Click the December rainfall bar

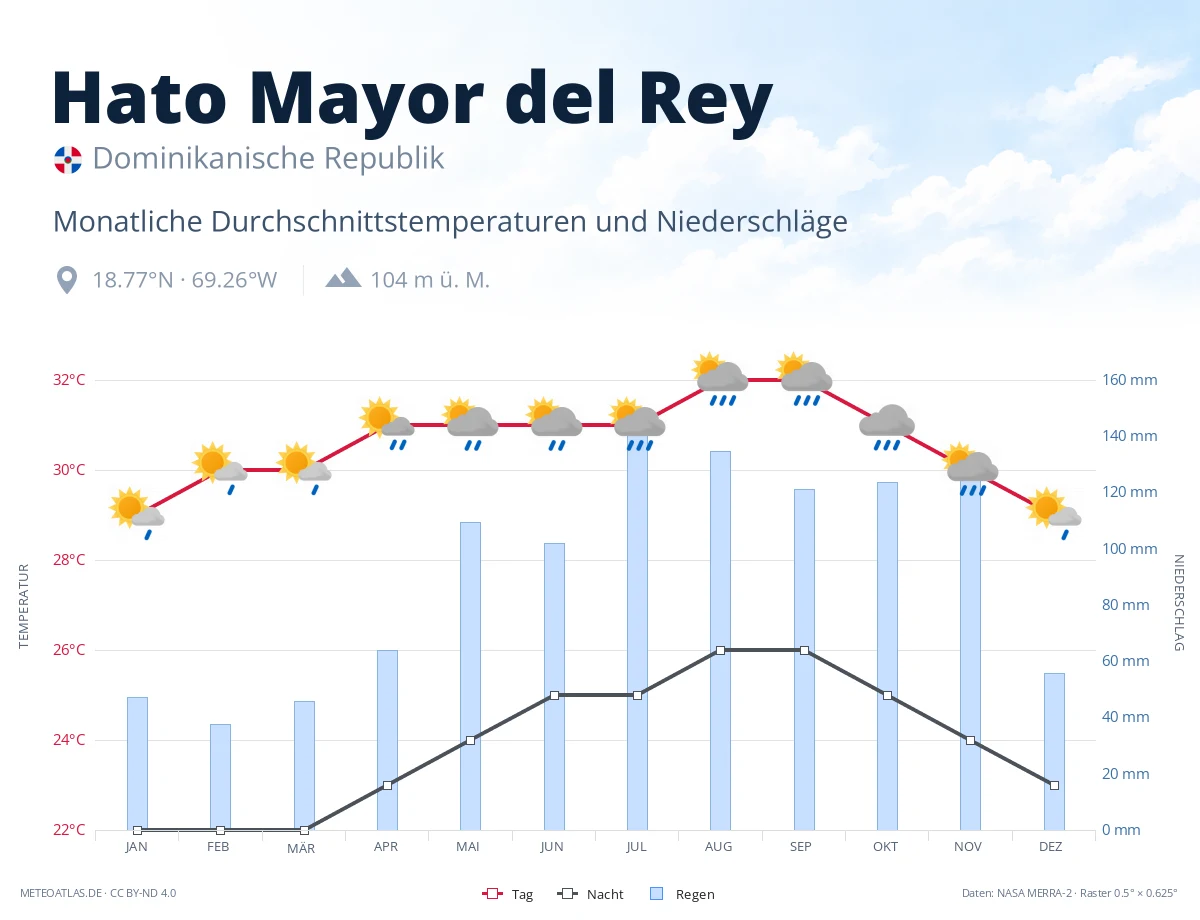(x=1054, y=751)
